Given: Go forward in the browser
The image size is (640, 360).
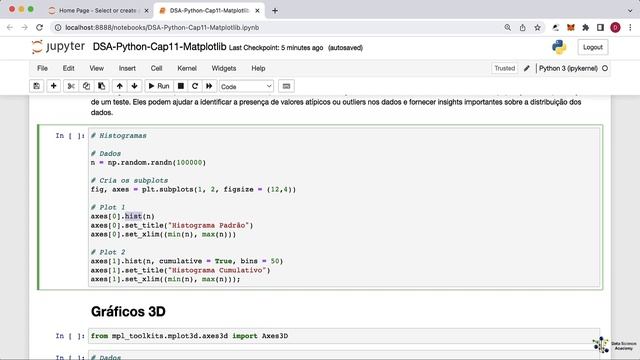Looking at the screenshot, I should [x=24, y=27].
